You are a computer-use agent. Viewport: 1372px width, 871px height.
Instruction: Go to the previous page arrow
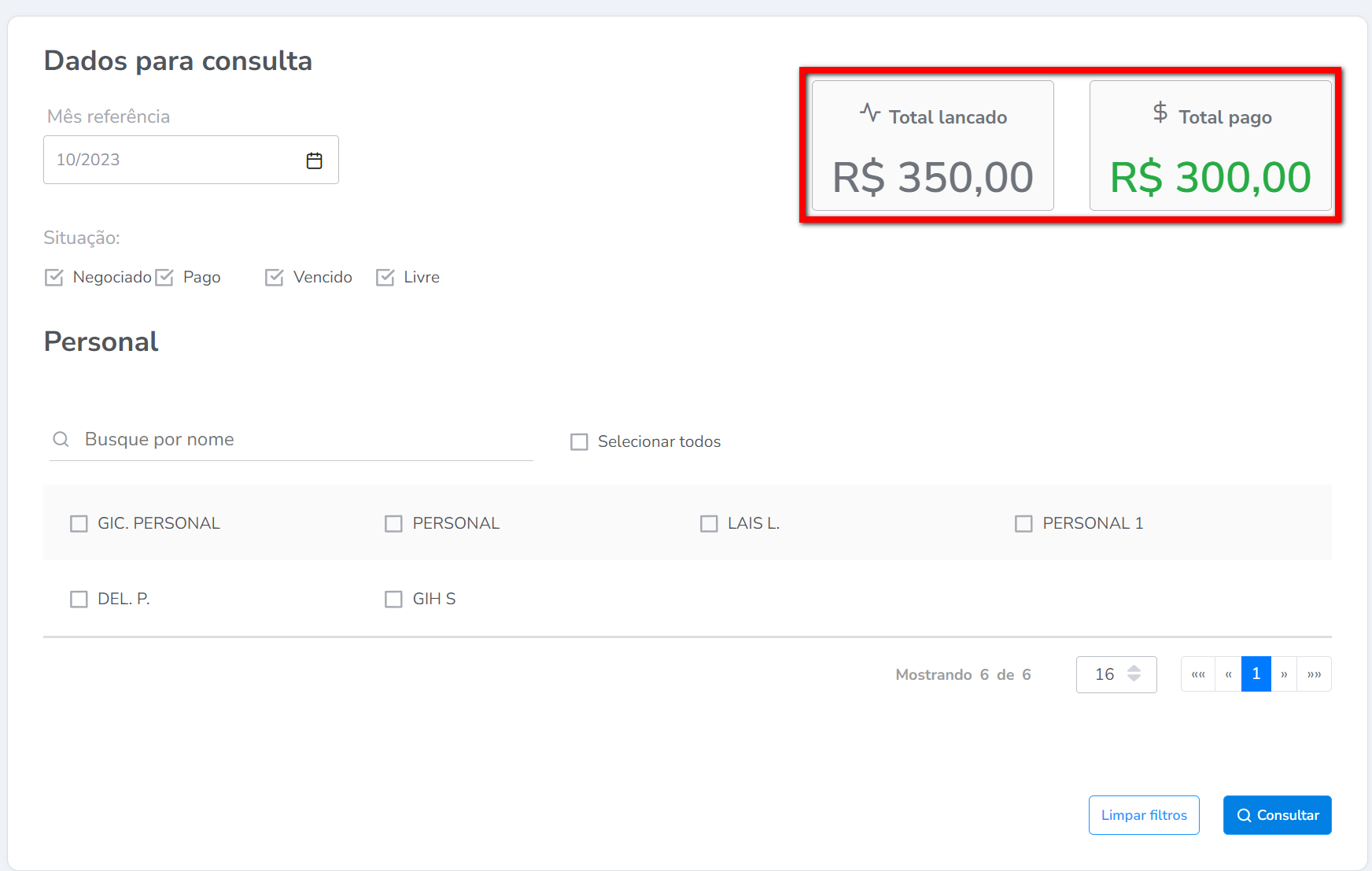click(x=1228, y=674)
